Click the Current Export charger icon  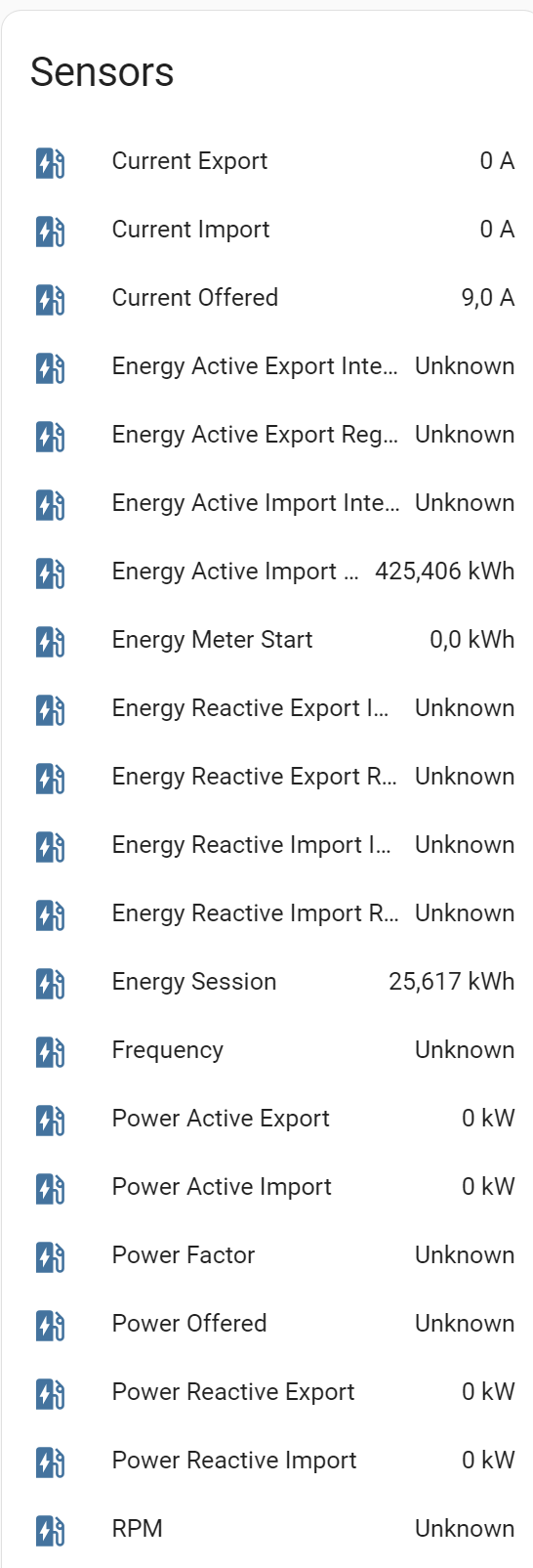pos(50,161)
